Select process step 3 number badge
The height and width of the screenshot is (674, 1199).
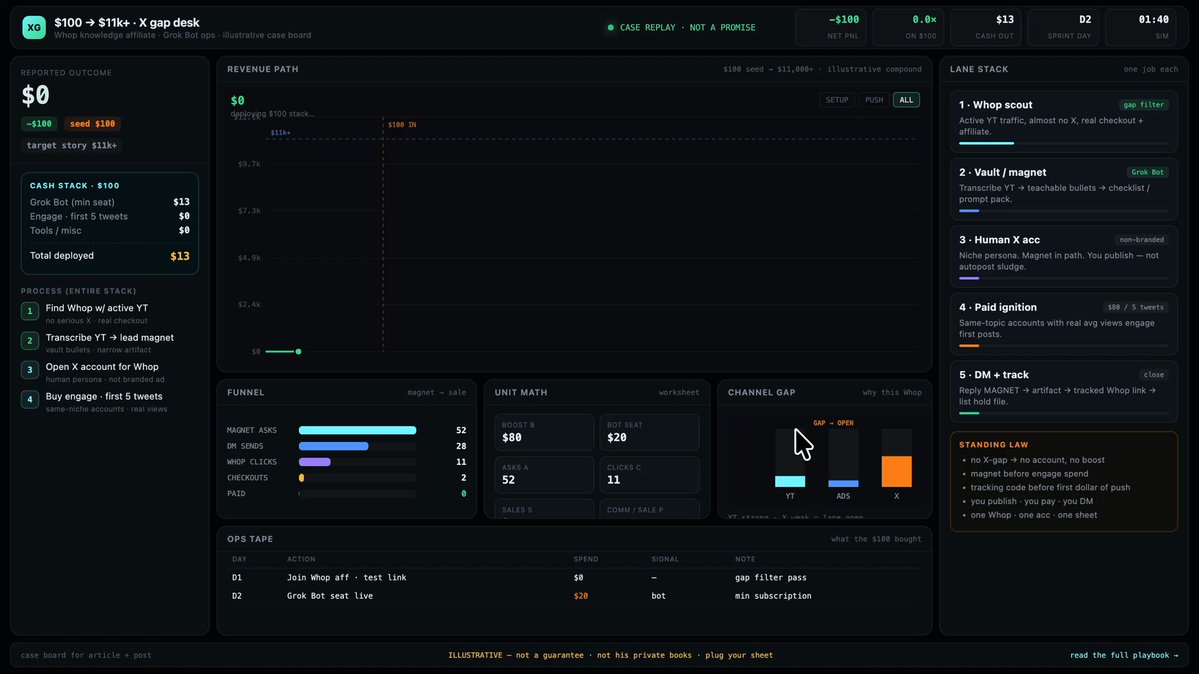30,370
